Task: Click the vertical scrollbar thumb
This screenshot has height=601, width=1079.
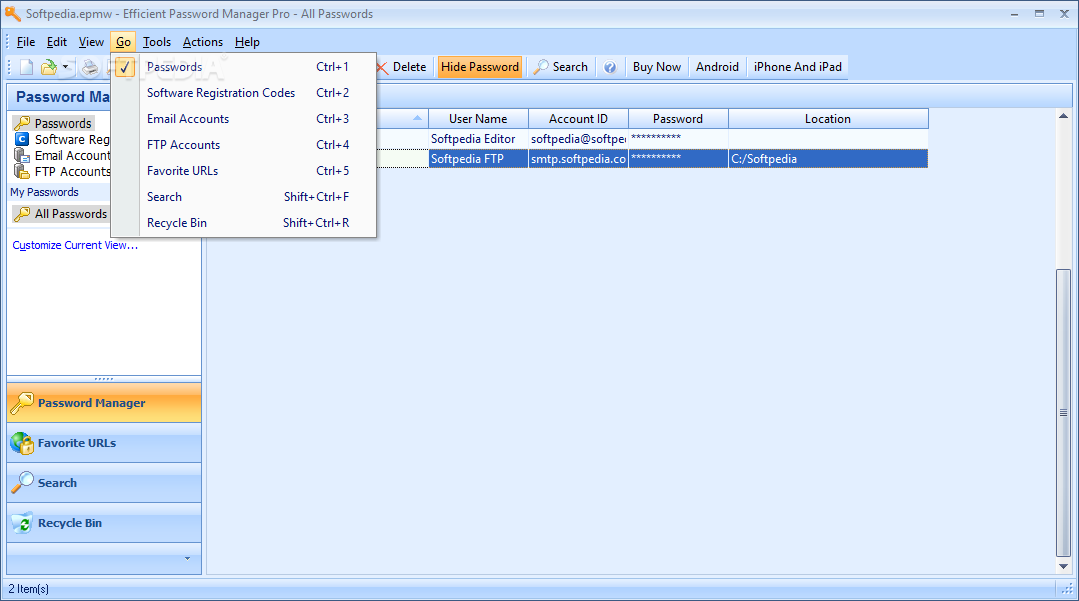Action: click(1063, 412)
